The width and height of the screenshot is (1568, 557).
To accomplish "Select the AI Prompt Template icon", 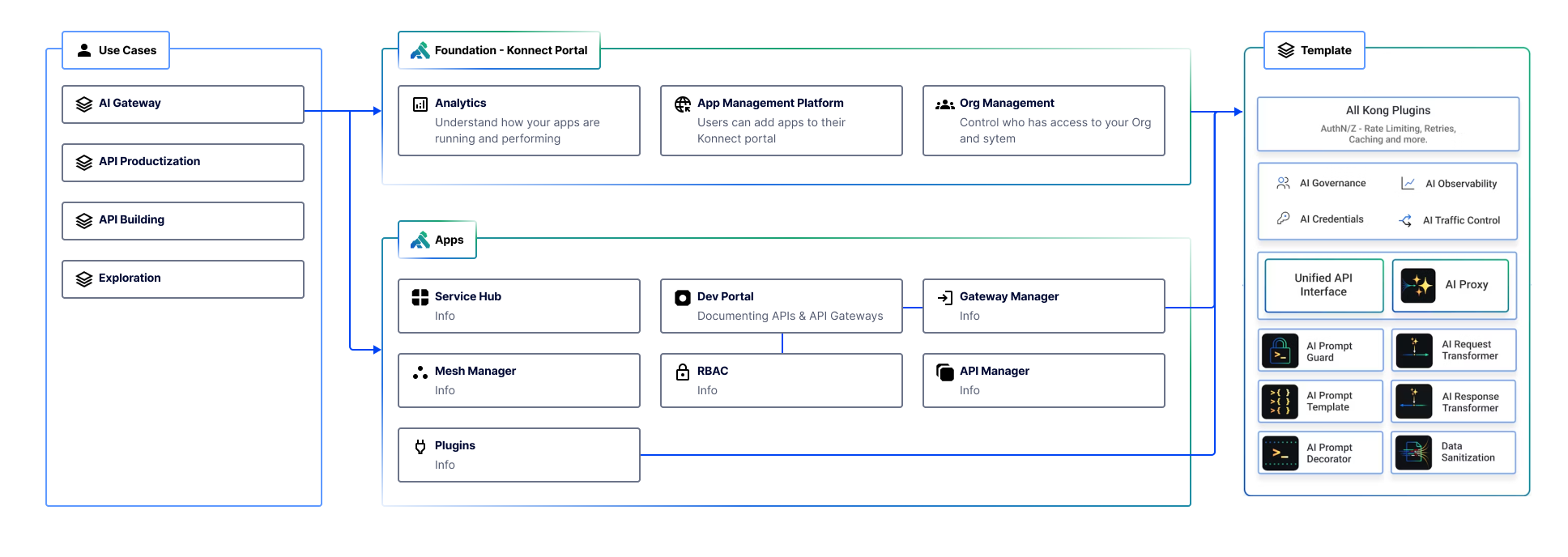I will tap(1280, 402).
